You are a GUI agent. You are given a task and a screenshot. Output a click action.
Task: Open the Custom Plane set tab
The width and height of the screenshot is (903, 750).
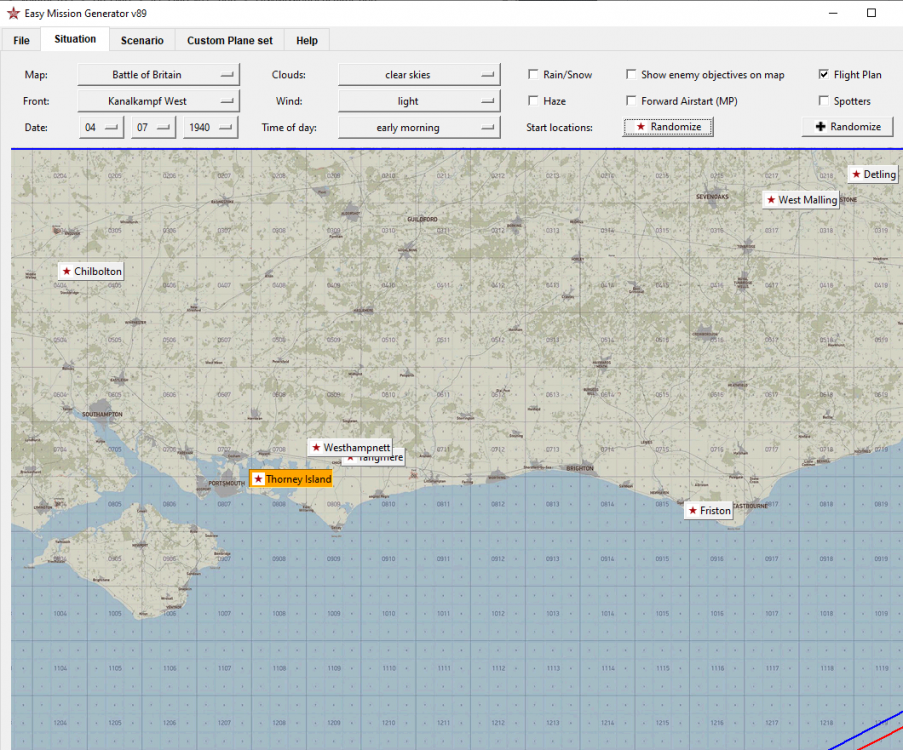pos(229,40)
